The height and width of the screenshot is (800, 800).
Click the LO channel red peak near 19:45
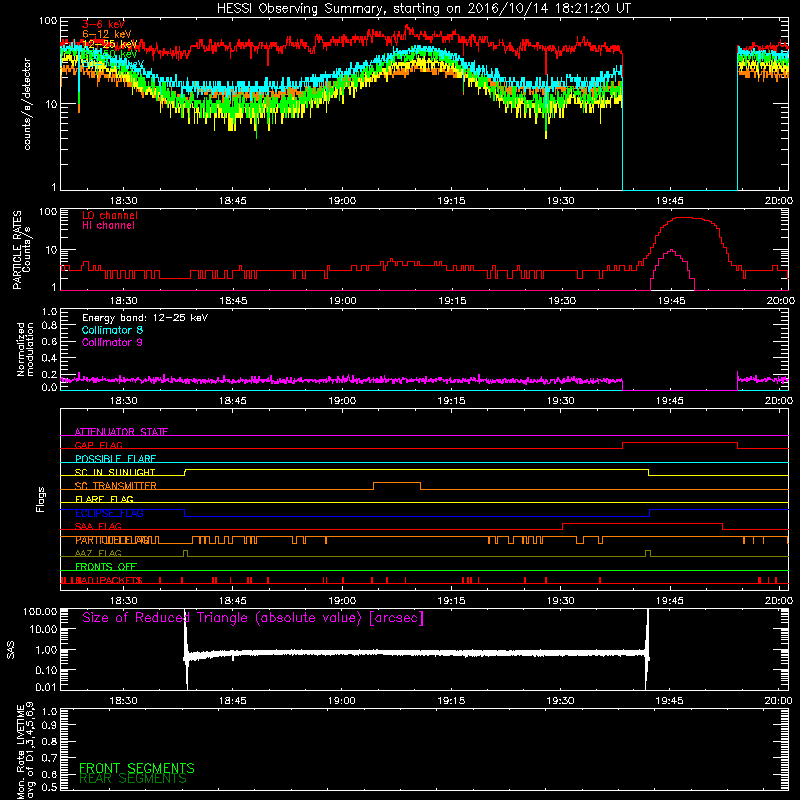(684, 218)
